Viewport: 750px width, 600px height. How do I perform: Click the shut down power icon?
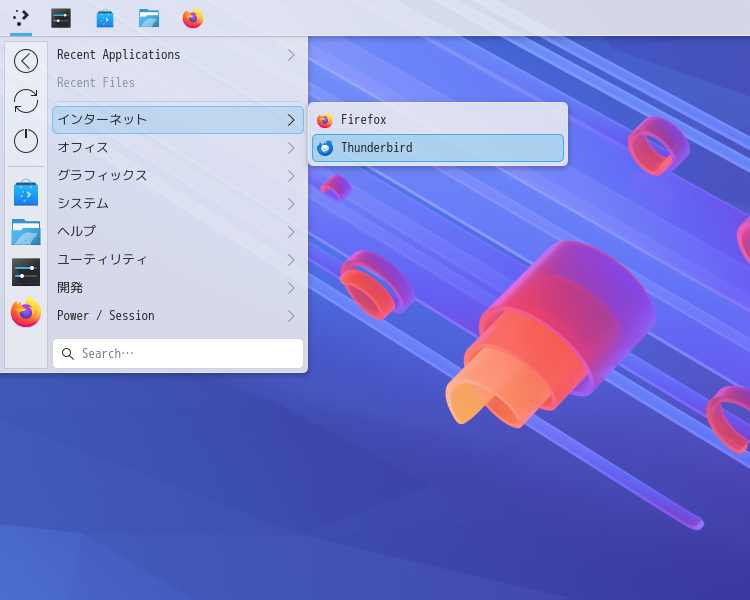point(26,141)
